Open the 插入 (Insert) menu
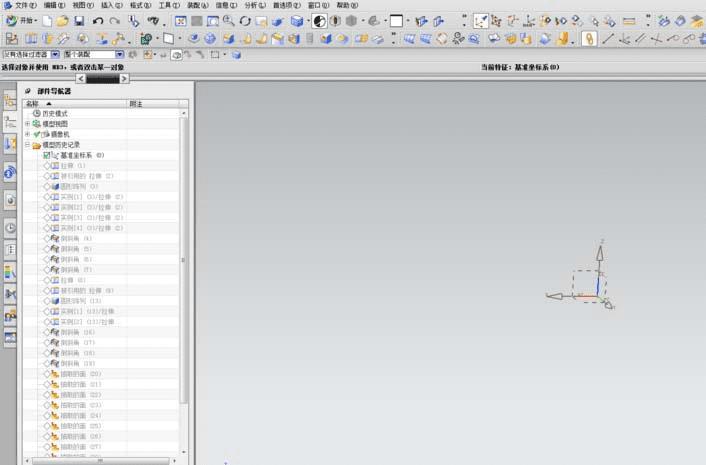Image resolution: width=706 pixels, height=465 pixels. (112, 5)
